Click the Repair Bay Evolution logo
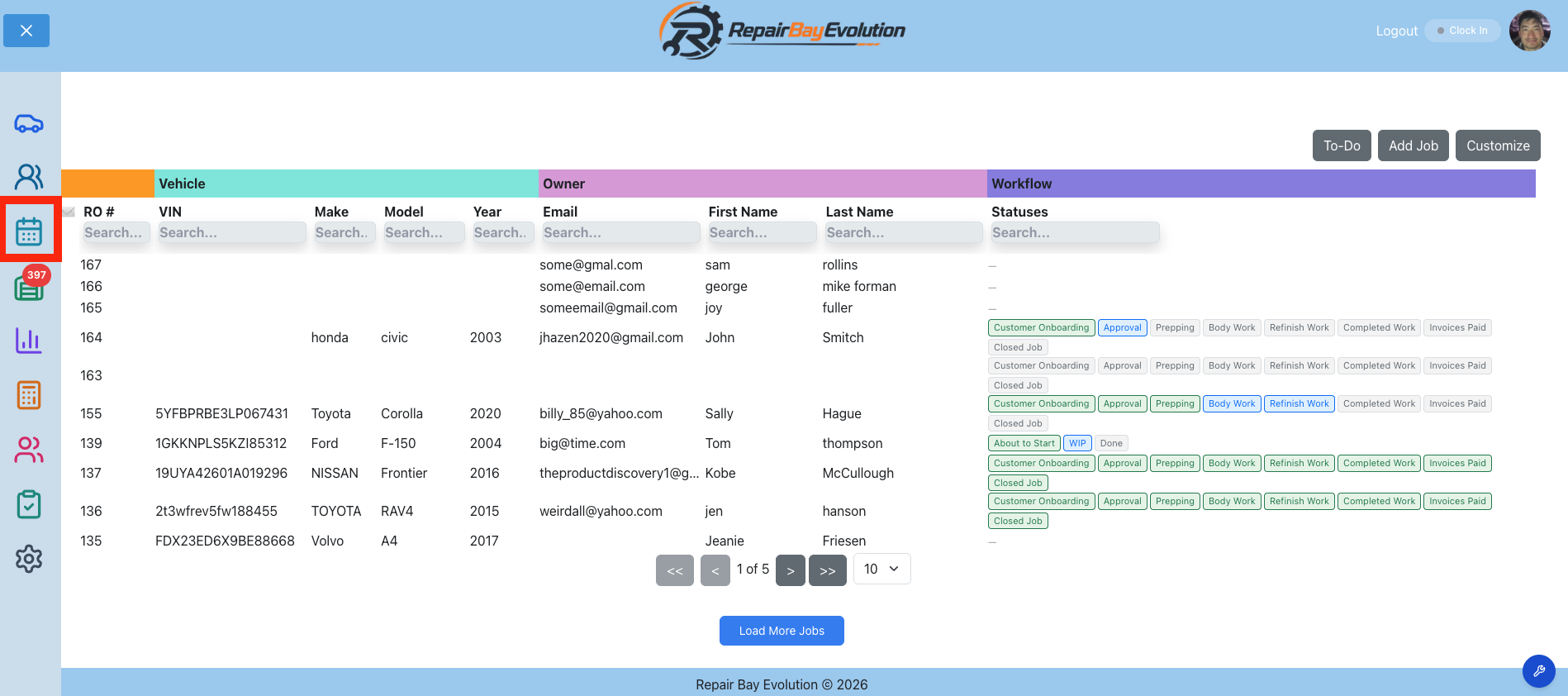Image resolution: width=1568 pixels, height=696 pixels. [782, 31]
